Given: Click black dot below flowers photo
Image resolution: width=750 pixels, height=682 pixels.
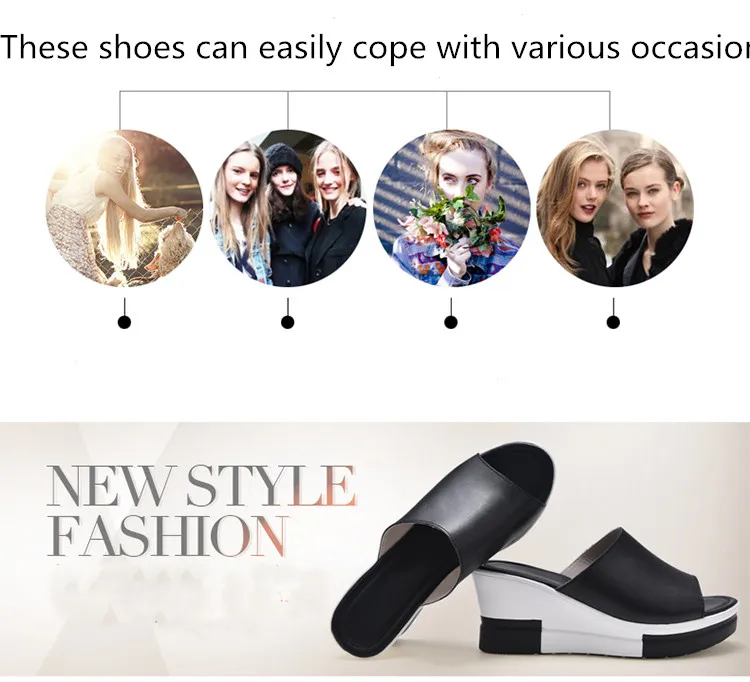Looking at the screenshot, I should pos(451,323).
